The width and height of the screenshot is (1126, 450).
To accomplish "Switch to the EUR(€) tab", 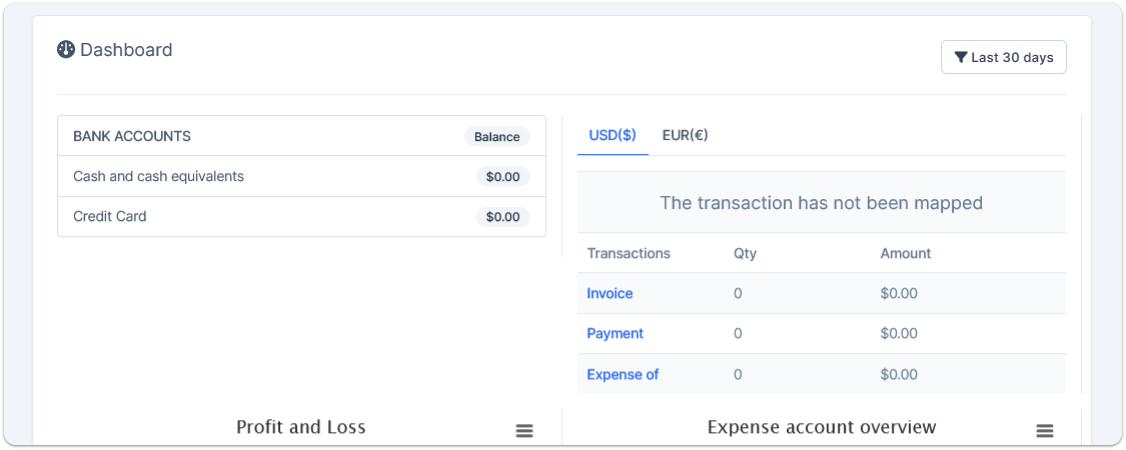I will [685, 135].
